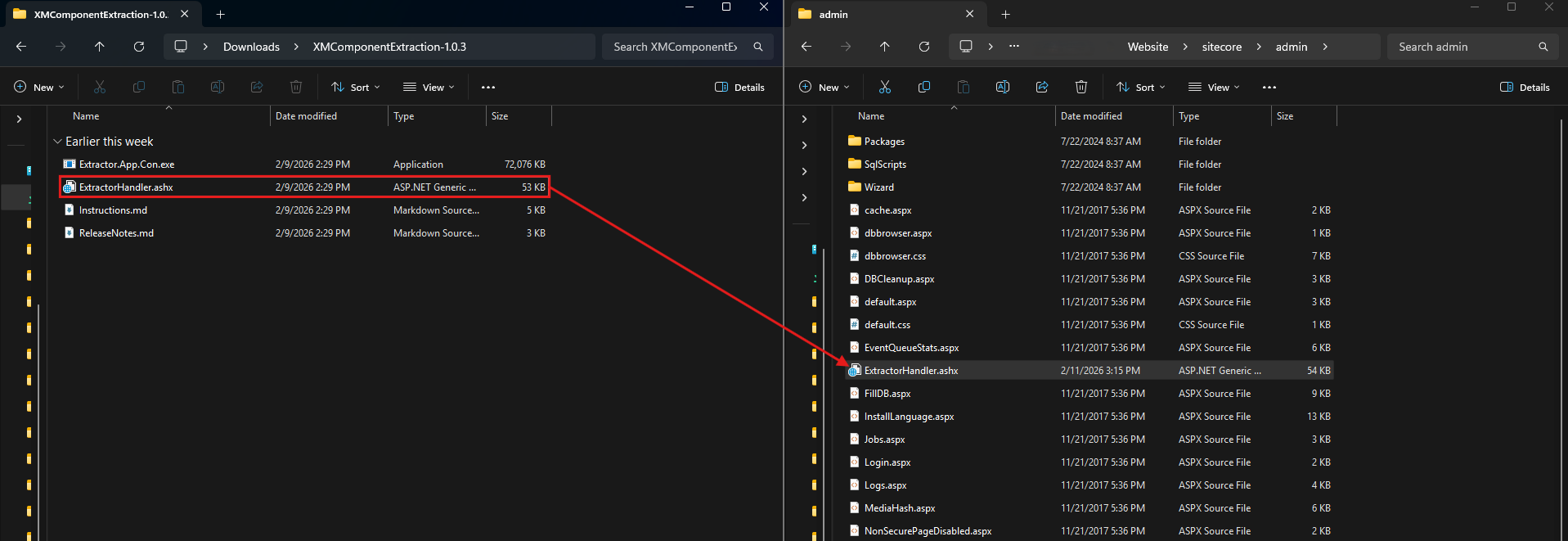Toggle Details pane in left window
The width and height of the screenshot is (1568, 541).
[740, 87]
